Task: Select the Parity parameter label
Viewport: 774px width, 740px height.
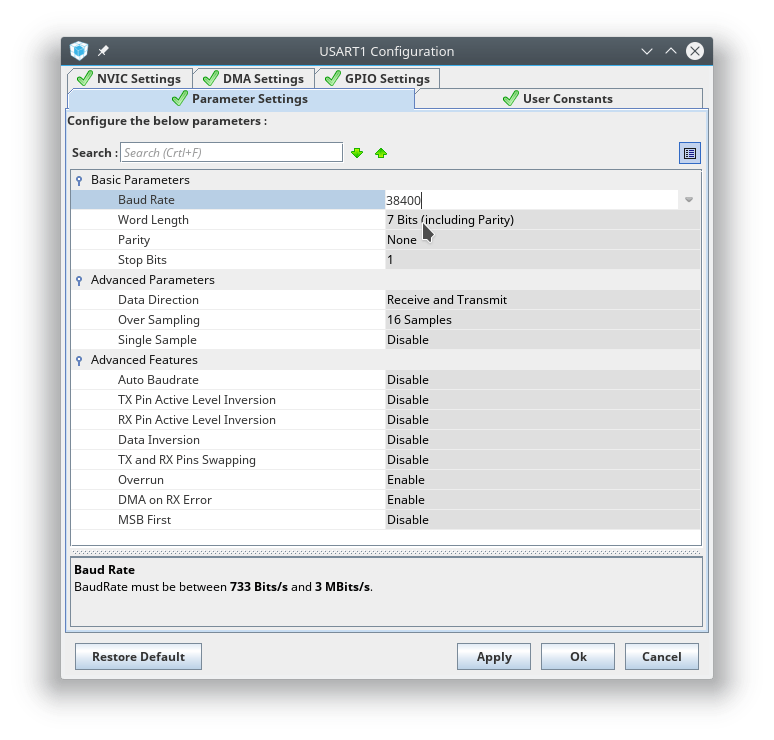Action: pos(134,240)
